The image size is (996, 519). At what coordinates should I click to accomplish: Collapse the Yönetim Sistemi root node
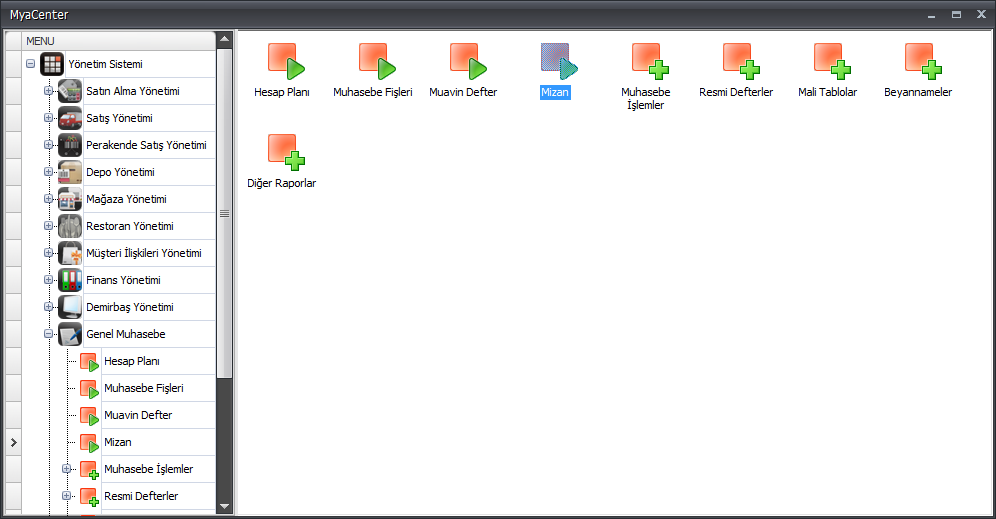30,64
